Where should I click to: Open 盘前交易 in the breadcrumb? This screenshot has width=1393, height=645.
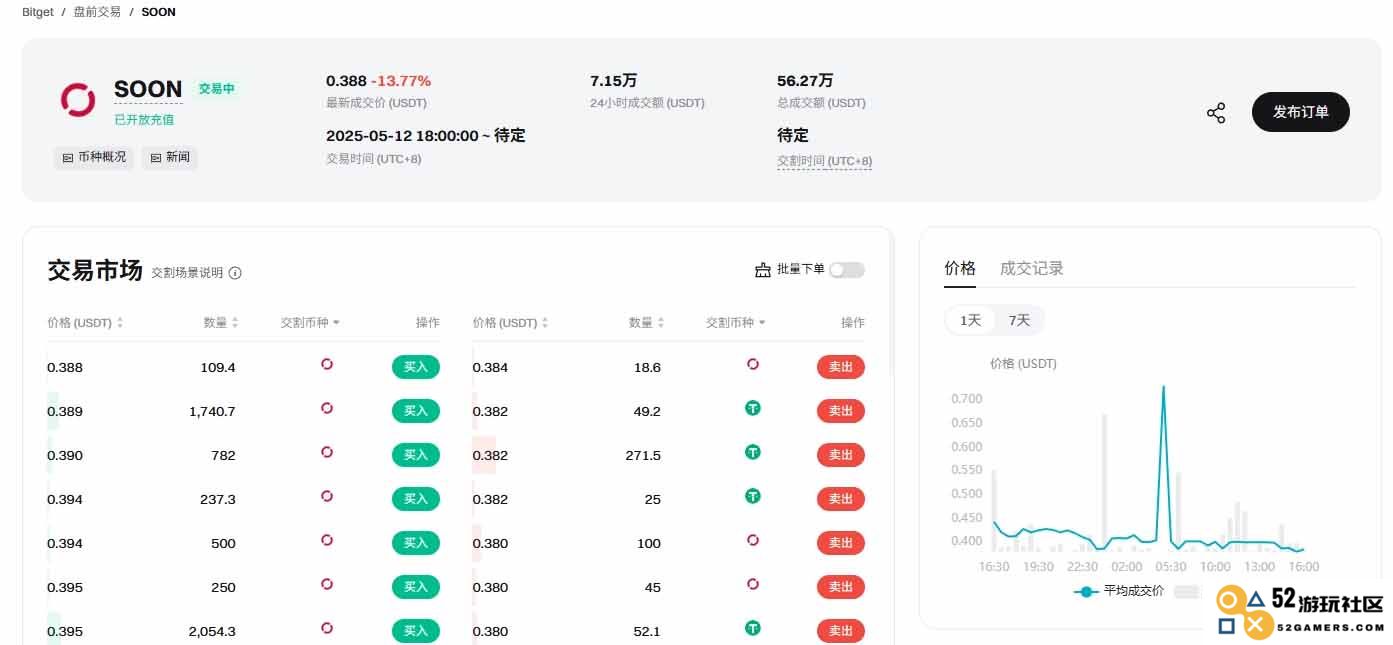[x=97, y=12]
